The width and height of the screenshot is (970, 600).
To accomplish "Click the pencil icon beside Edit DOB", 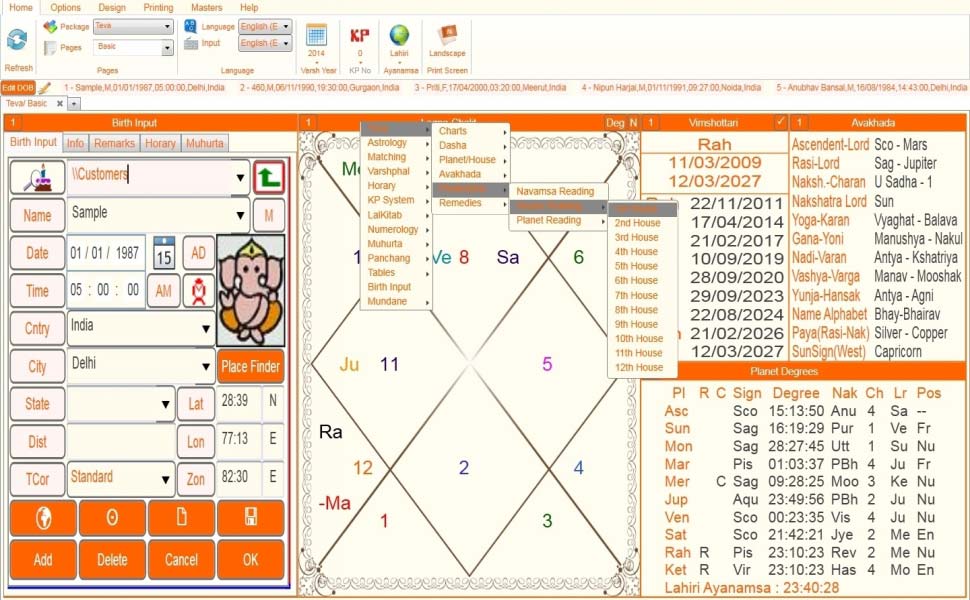I will [44, 88].
